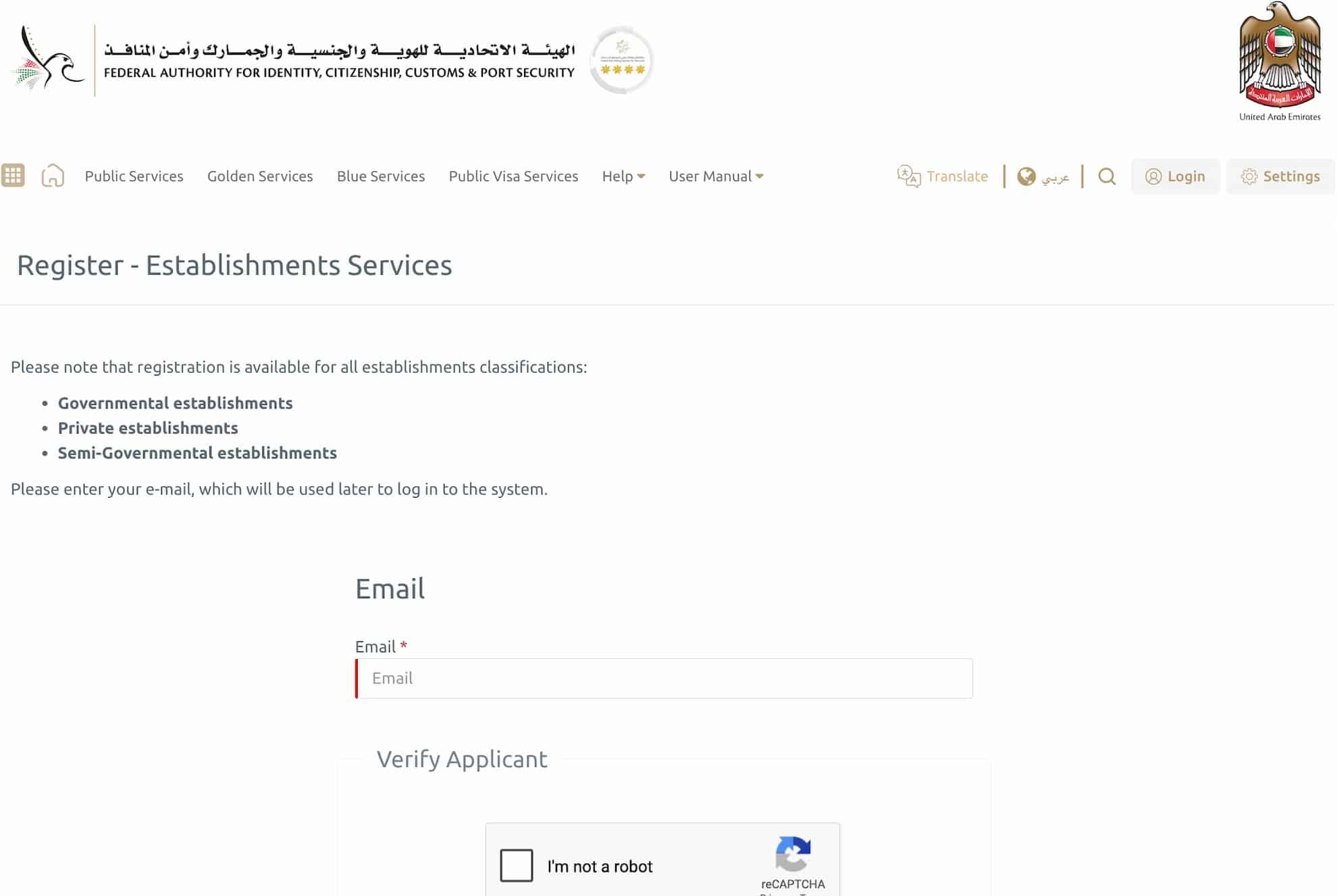Select Public Visa Services from the navigation
Screen dimensions: 1337x896
(513, 176)
